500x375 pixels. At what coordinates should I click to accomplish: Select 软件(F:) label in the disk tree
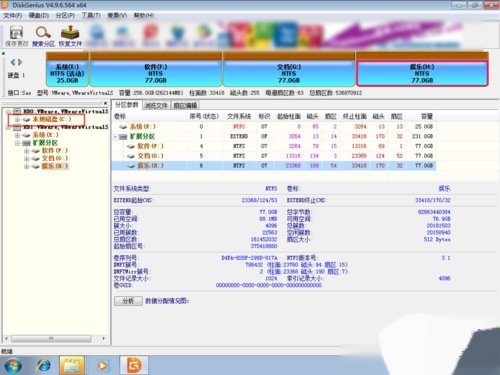[x=55, y=151]
